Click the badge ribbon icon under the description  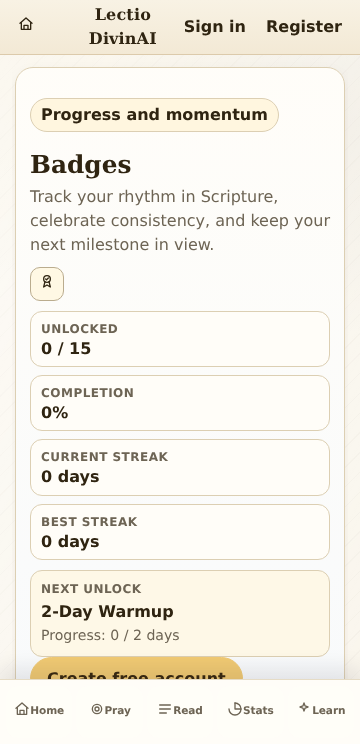pyautogui.click(x=47, y=284)
